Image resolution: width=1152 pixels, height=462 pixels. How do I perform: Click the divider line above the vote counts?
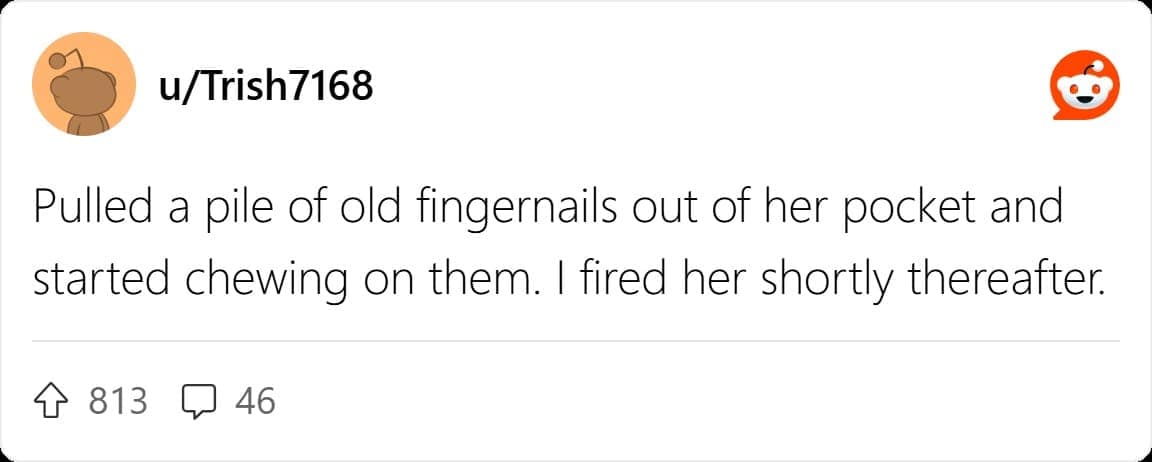tap(575, 341)
